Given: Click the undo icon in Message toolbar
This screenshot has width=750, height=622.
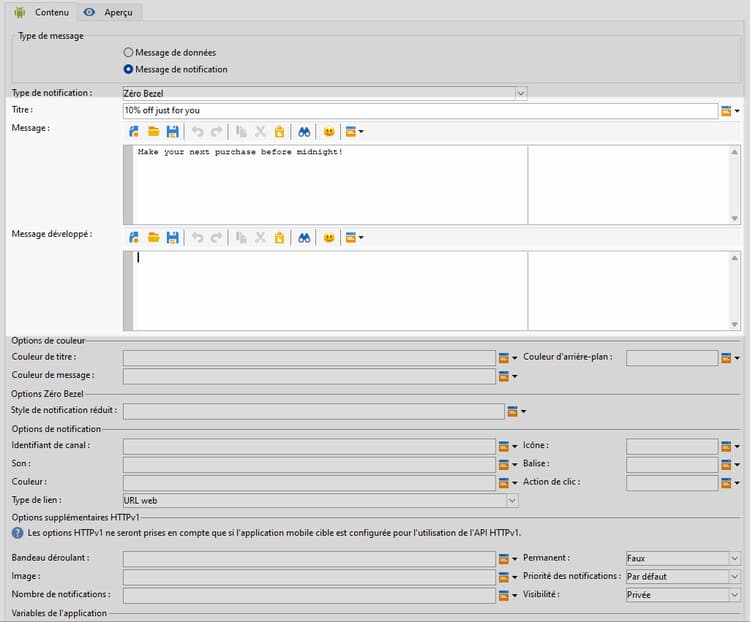Looking at the screenshot, I should coord(197,132).
